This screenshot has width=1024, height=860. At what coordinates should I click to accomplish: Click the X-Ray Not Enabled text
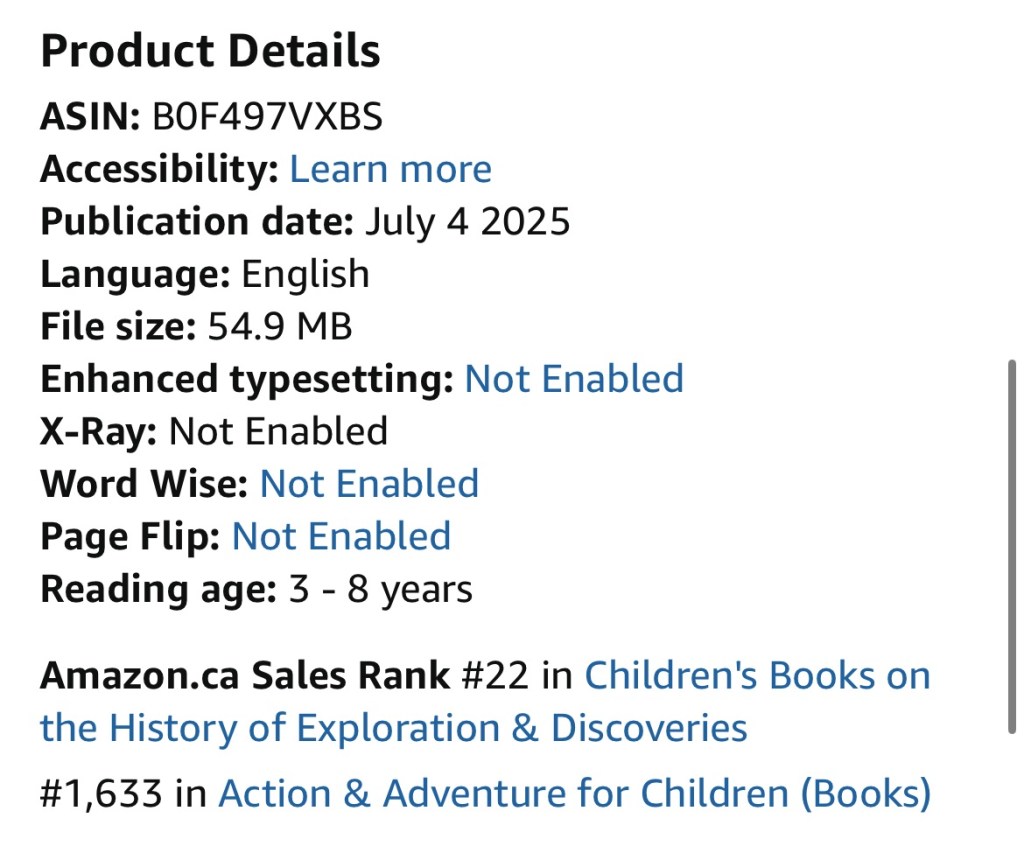point(278,431)
